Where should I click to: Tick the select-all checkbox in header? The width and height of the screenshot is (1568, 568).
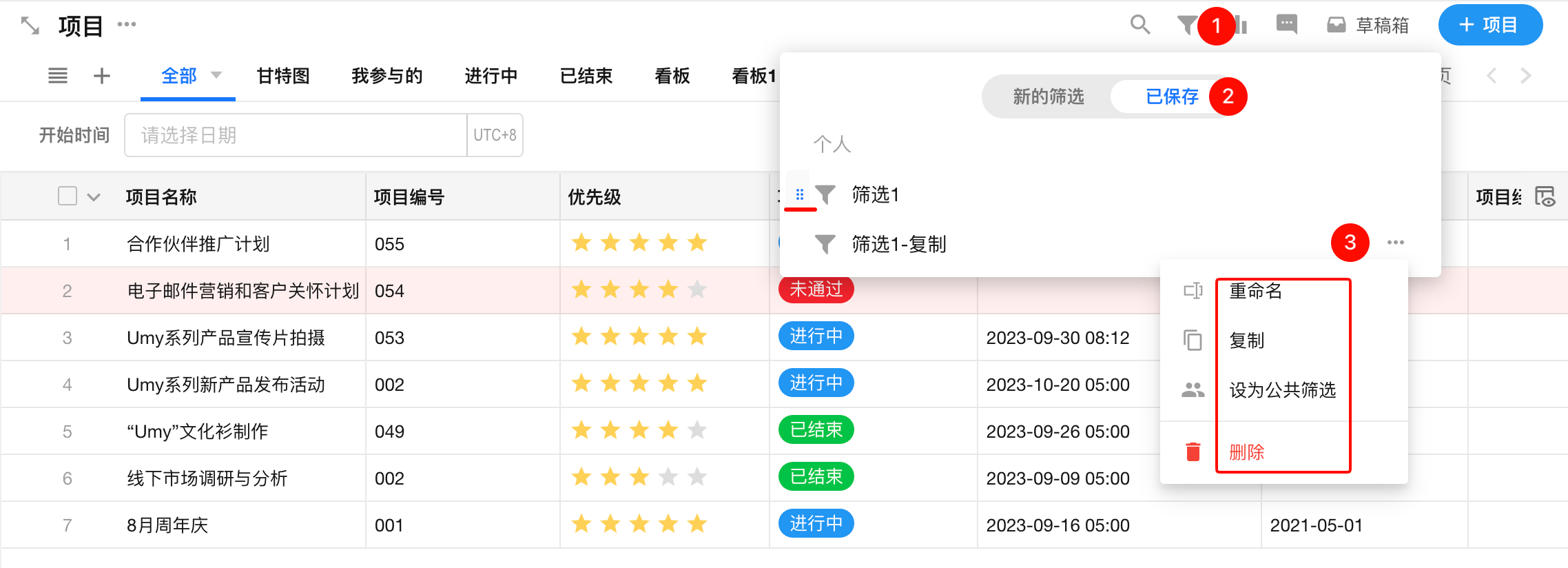[x=68, y=196]
